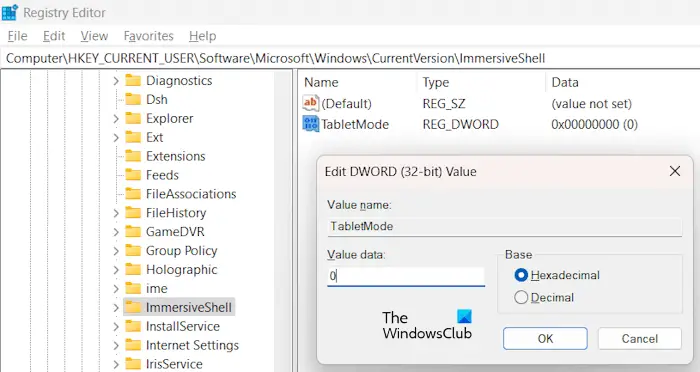The height and width of the screenshot is (372, 700).
Task: Click the ime folder icon
Action: [x=133, y=288]
